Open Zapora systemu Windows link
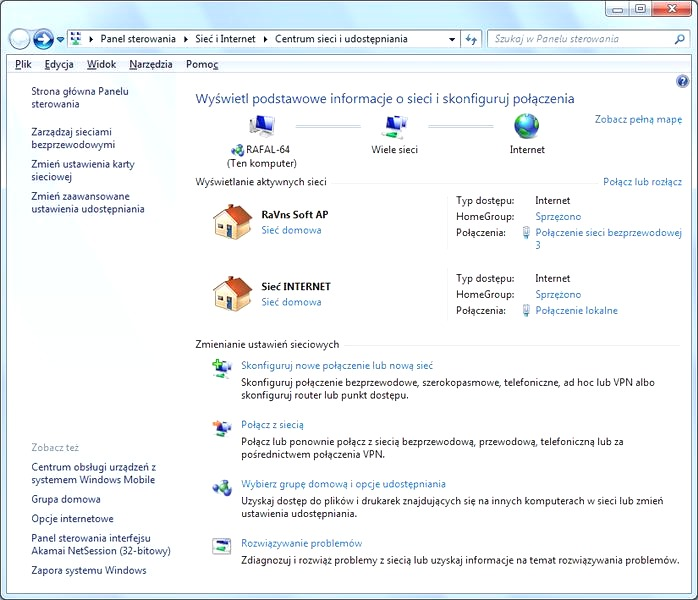The image size is (698, 600). point(89,570)
